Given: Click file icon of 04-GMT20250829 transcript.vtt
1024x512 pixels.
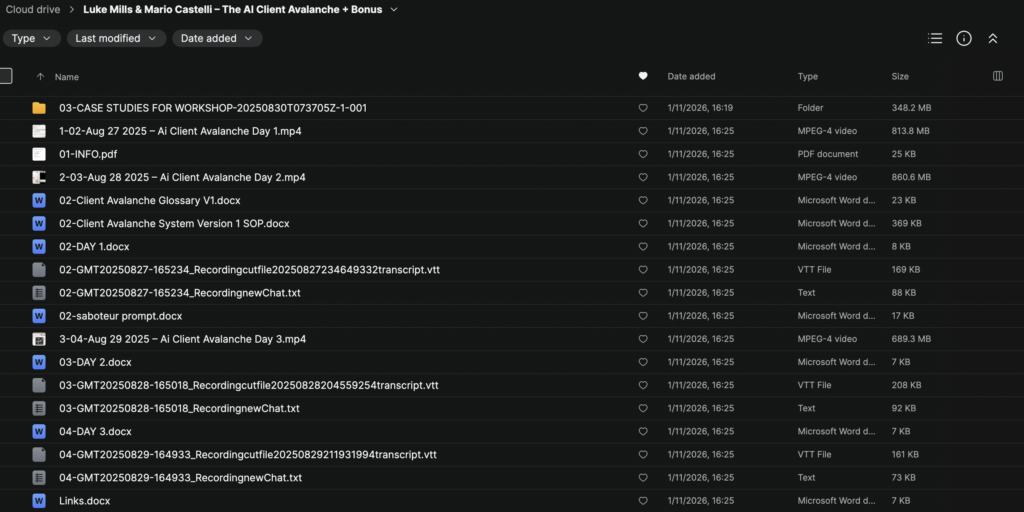Looking at the screenshot, I should (39, 455).
